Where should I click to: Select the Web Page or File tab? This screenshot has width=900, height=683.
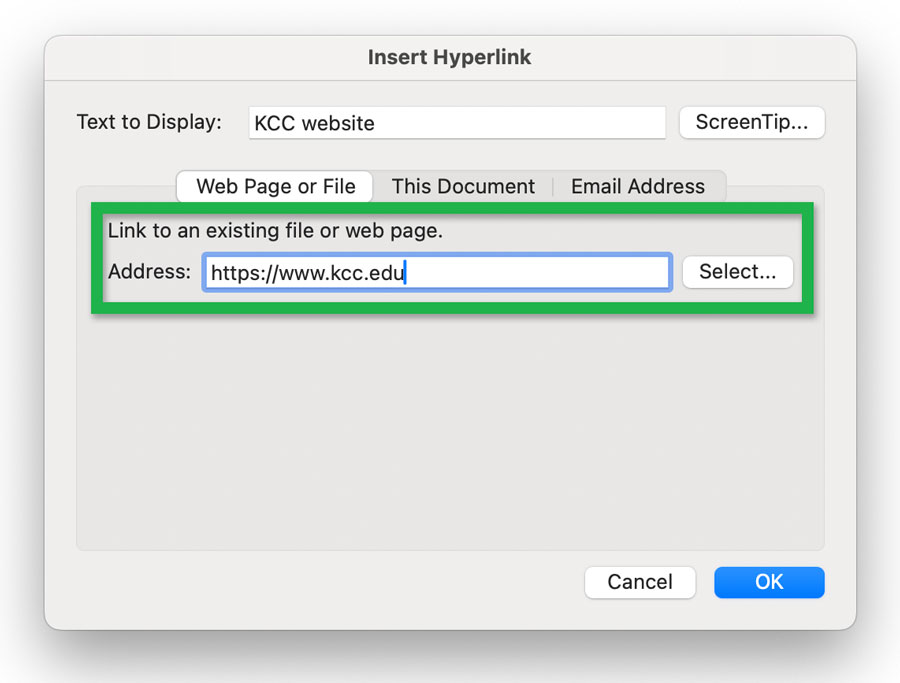pos(274,186)
